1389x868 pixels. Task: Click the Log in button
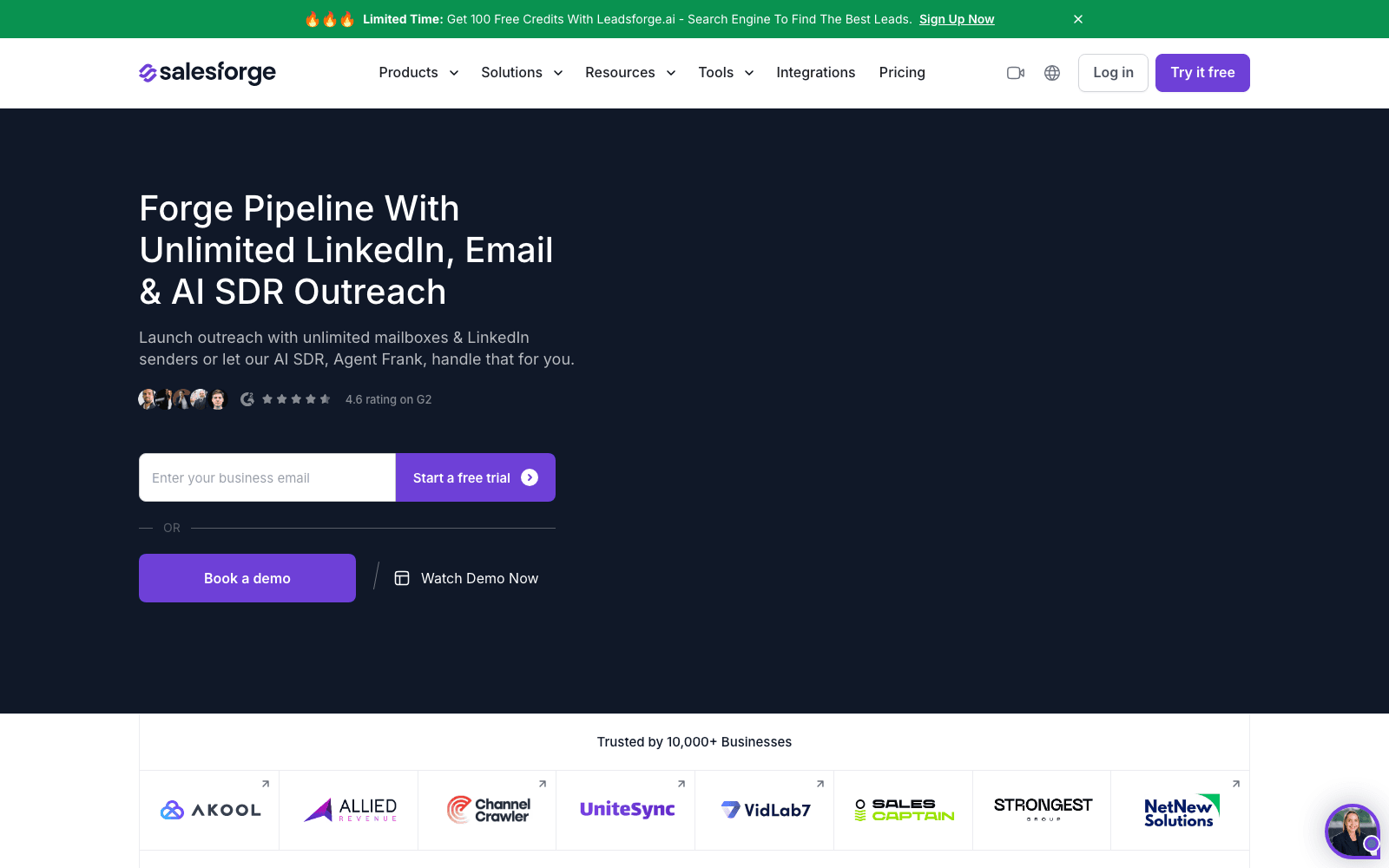coord(1113,73)
